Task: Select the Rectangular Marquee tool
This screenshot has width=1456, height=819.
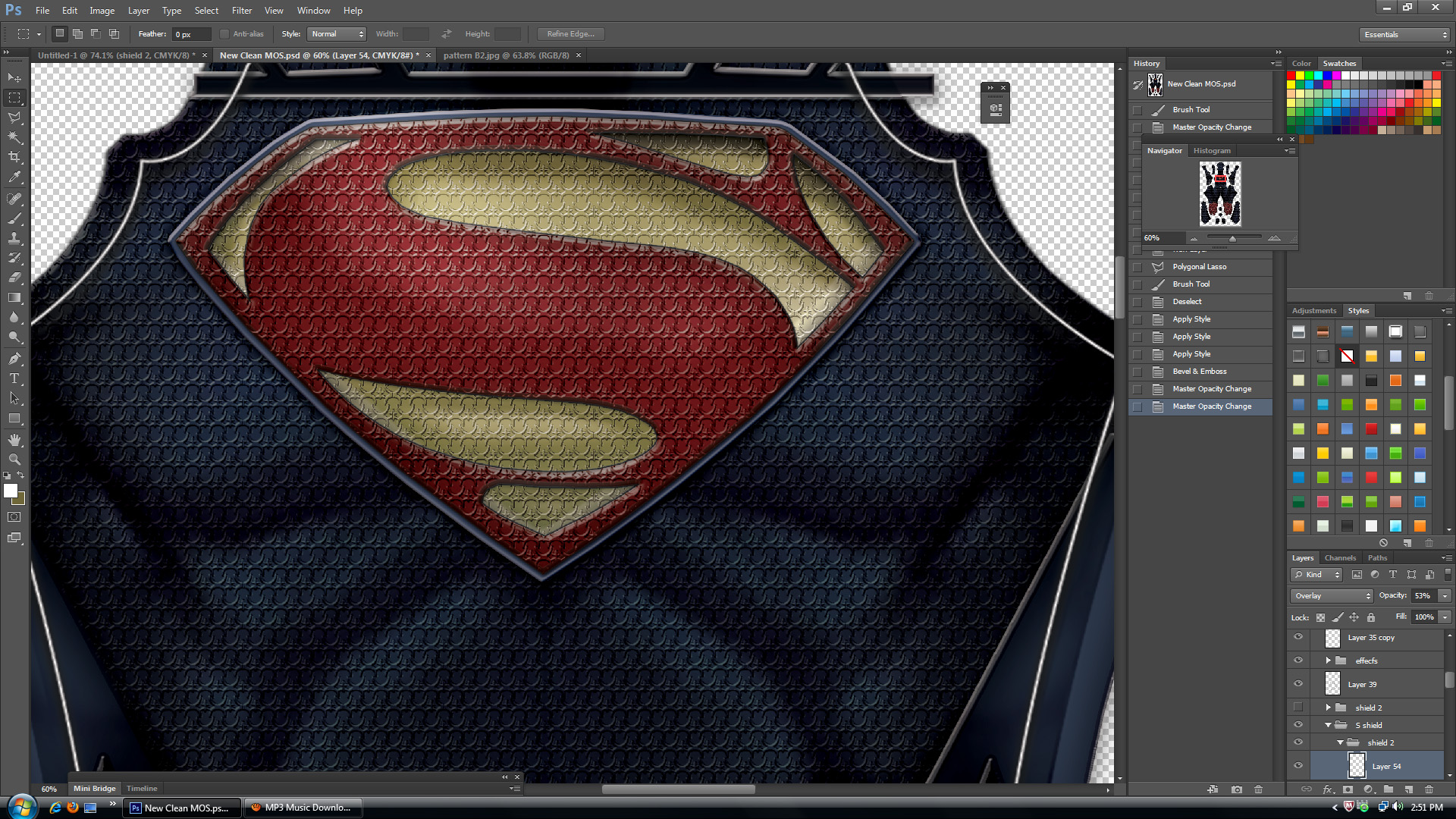Action: [x=14, y=98]
